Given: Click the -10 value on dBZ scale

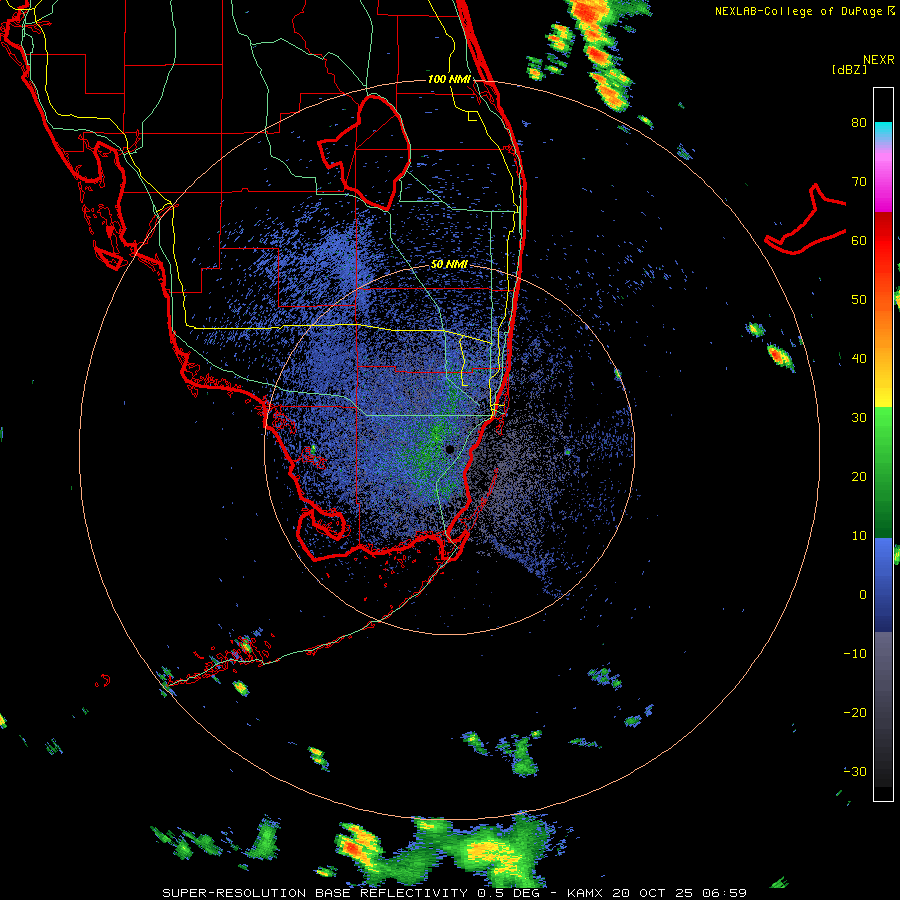Looking at the screenshot, I should tap(855, 654).
